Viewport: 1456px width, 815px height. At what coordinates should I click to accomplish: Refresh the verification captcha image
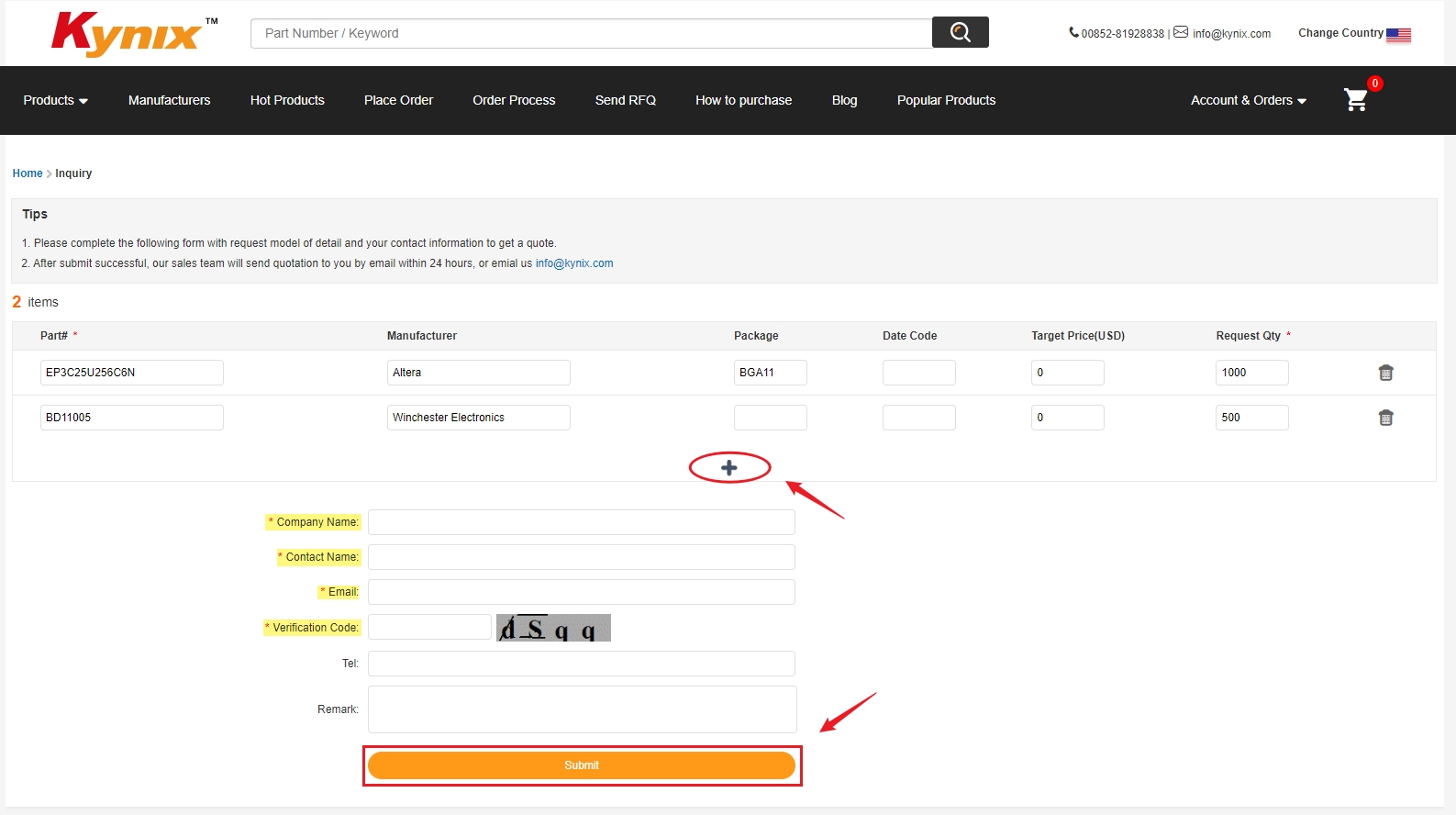pos(553,628)
